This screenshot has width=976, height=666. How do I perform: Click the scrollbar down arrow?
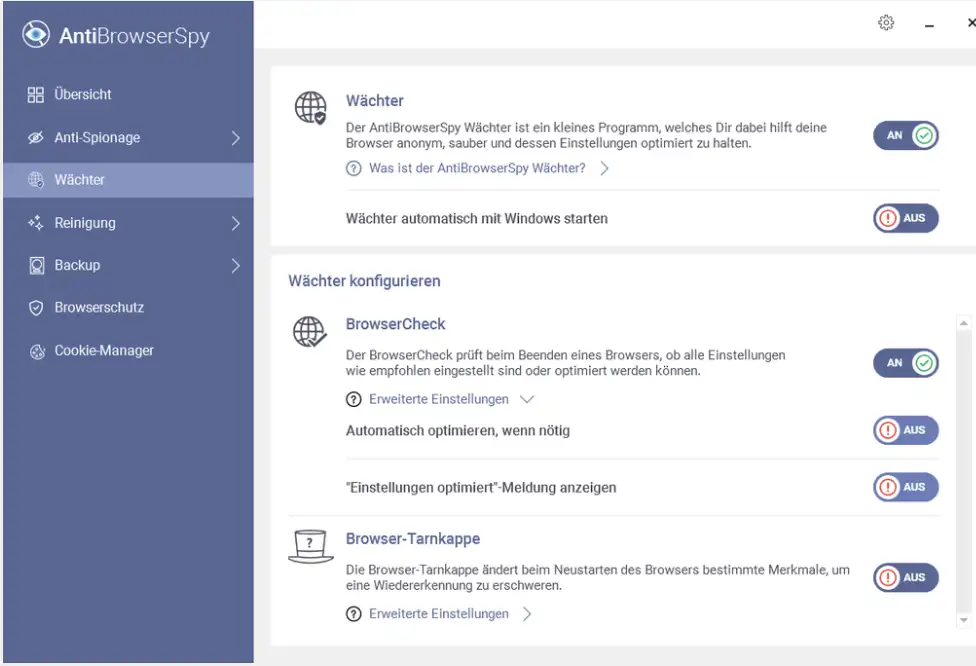click(x=964, y=620)
